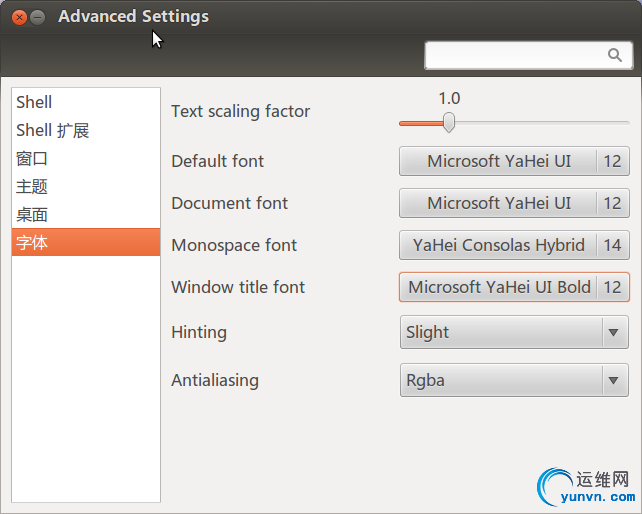Expand the Hinting dropdown arrow
This screenshot has height=514, width=642.
click(614, 332)
